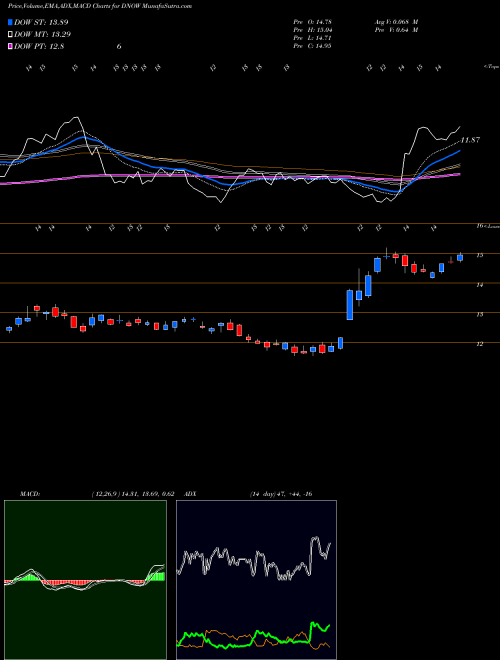500x660 pixels.
Task: Select the "DOW ST: 13.89" legend text
Action: (41, 22)
